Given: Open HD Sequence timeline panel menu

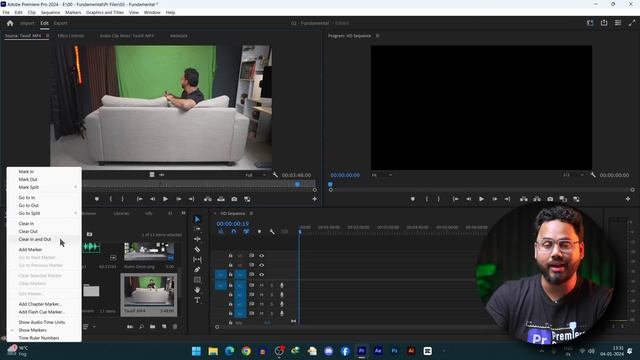Looking at the screenshot, I should point(251,213).
